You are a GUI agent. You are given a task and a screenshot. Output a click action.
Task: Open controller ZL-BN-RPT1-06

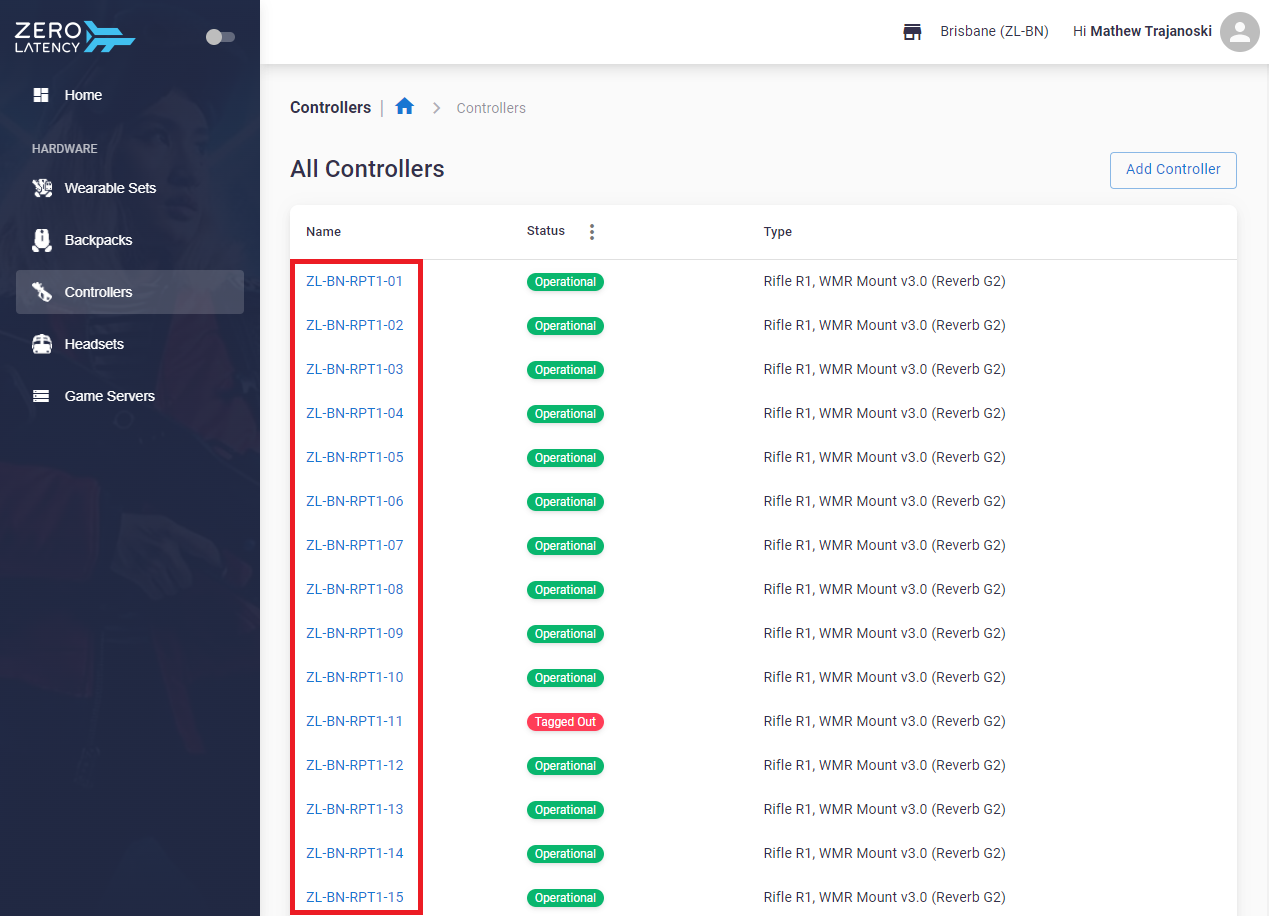pyautogui.click(x=354, y=501)
